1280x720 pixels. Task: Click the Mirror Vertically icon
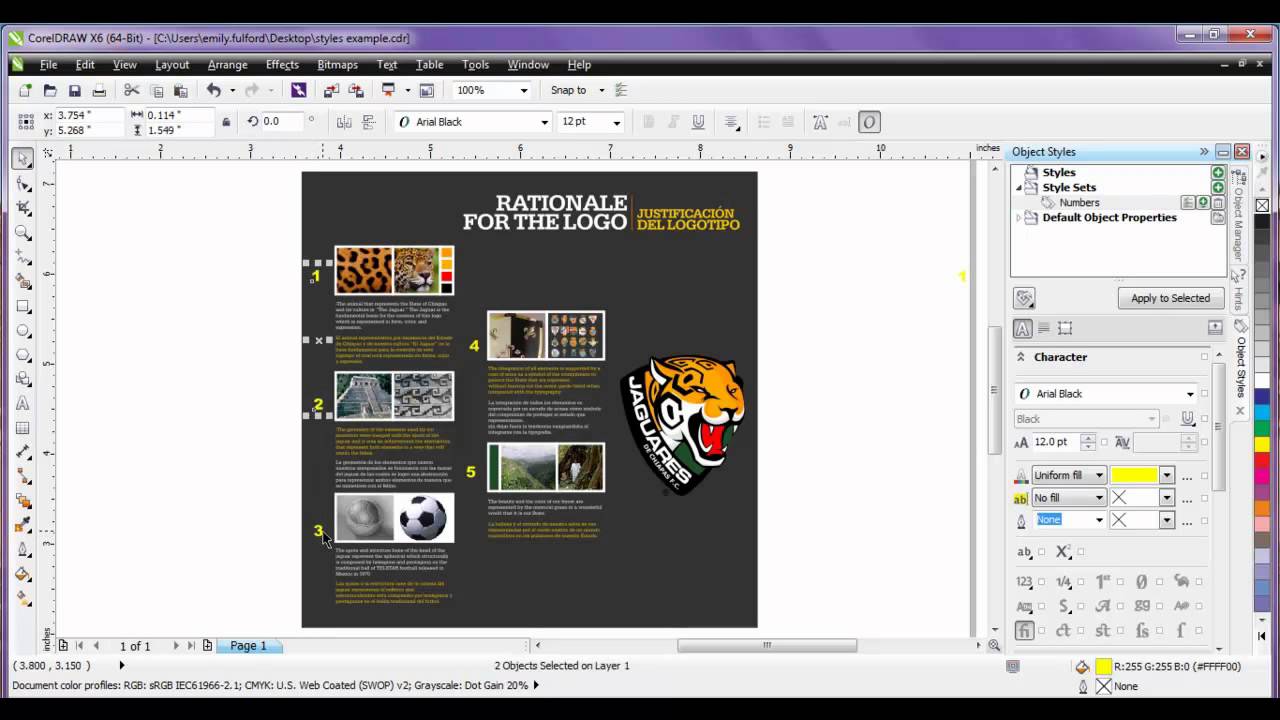pyautogui.click(x=368, y=122)
